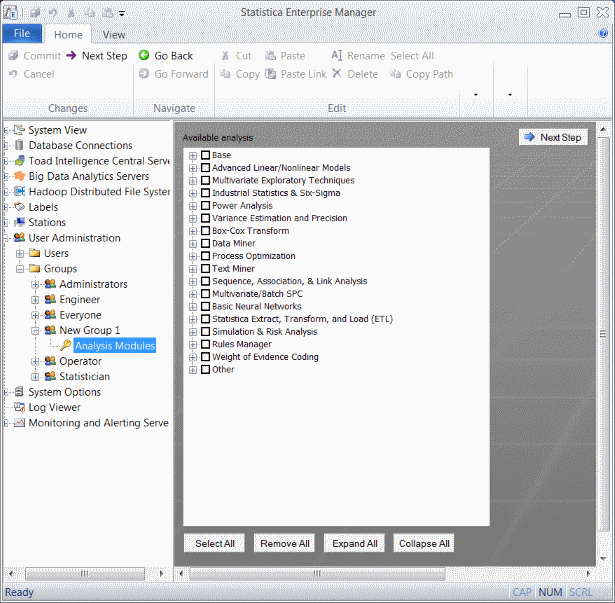Click the Log Viewer icon

tap(19, 407)
